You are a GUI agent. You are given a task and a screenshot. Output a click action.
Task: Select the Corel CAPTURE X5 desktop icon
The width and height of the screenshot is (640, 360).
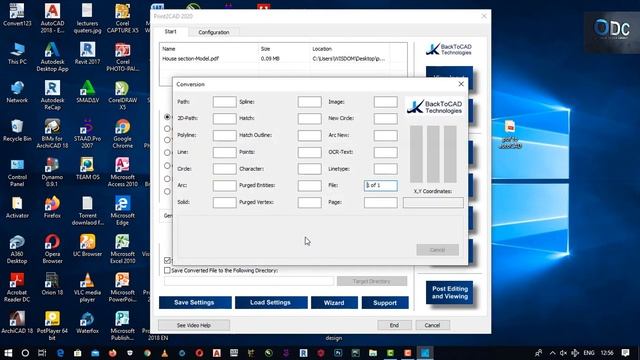122,18
